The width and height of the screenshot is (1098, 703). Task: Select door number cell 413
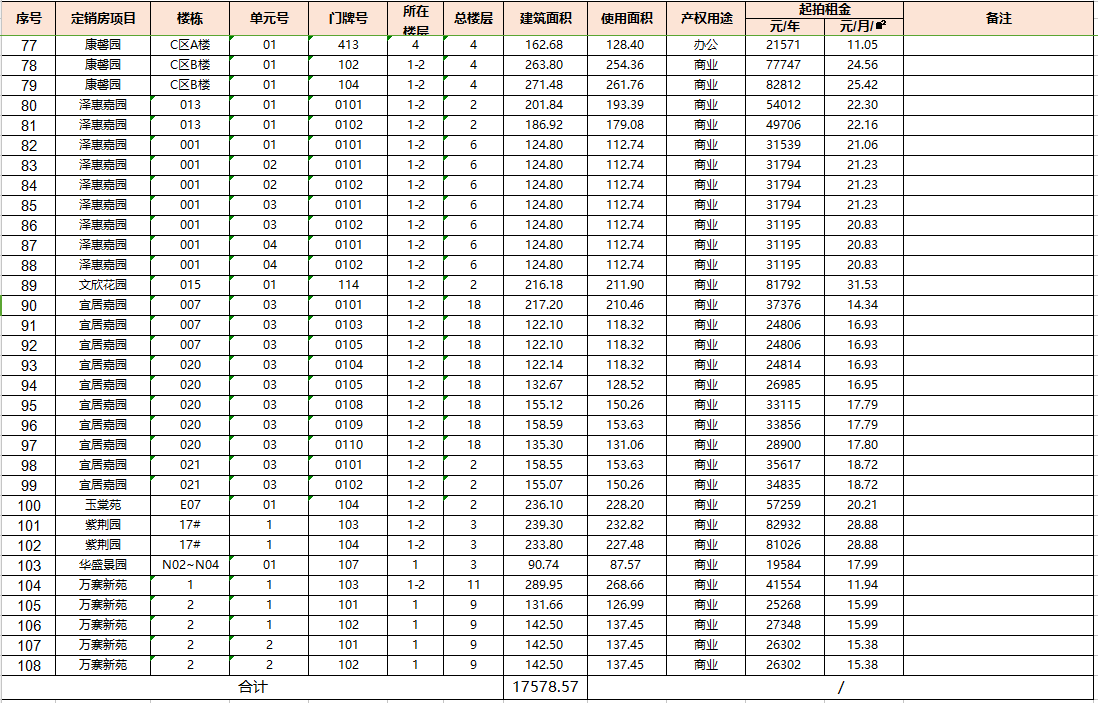pos(348,45)
